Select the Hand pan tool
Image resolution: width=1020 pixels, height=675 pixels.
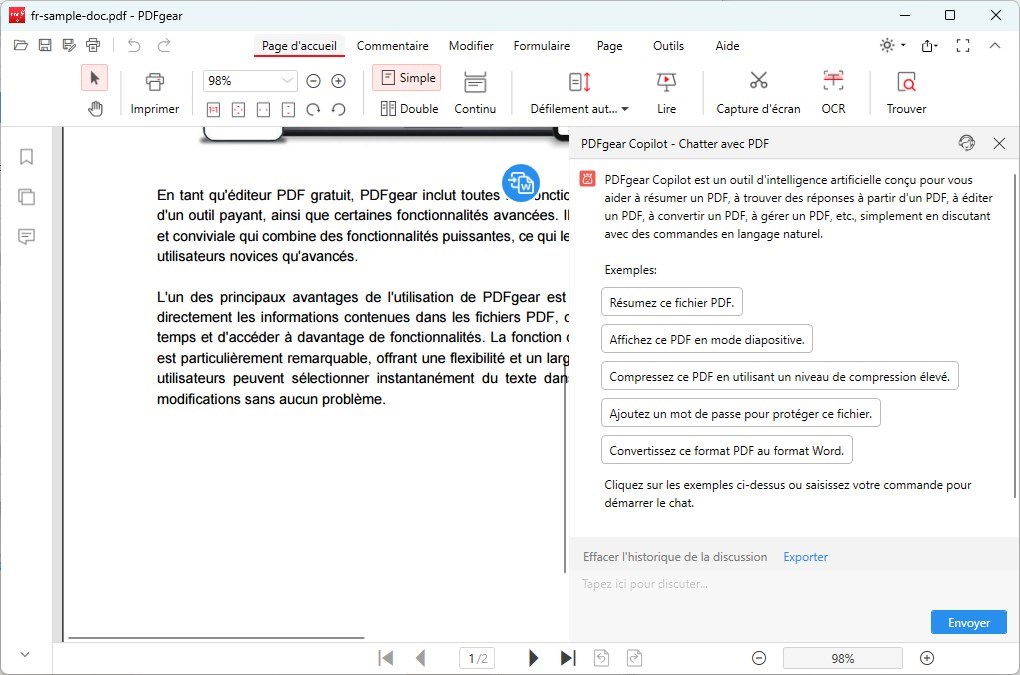point(95,109)
